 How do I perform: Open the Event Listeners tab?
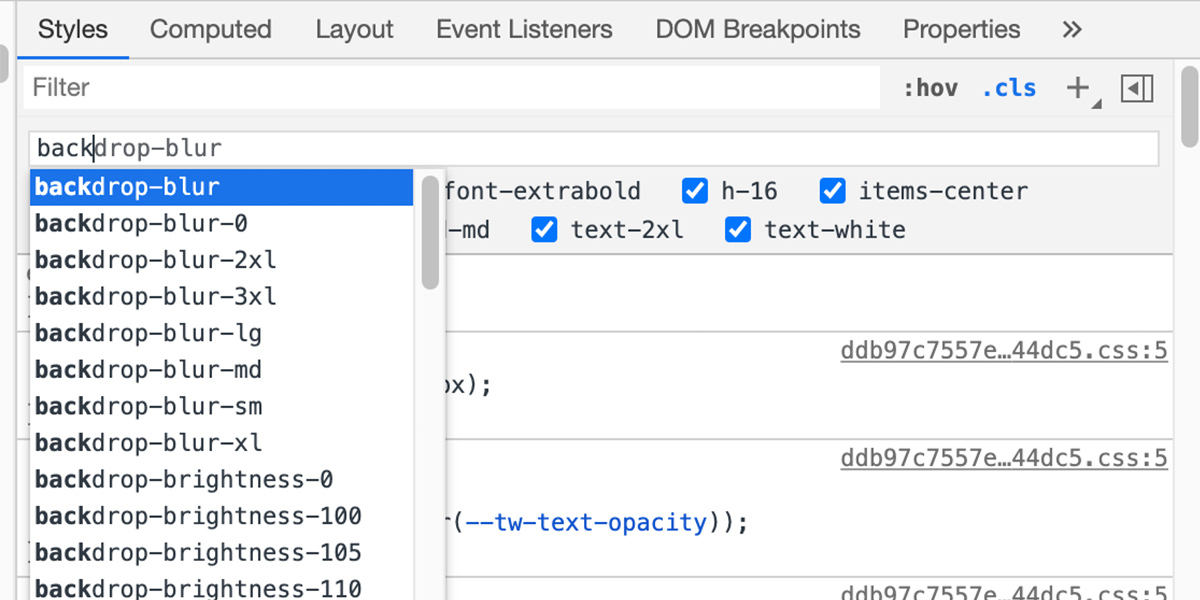pos(524,29)
